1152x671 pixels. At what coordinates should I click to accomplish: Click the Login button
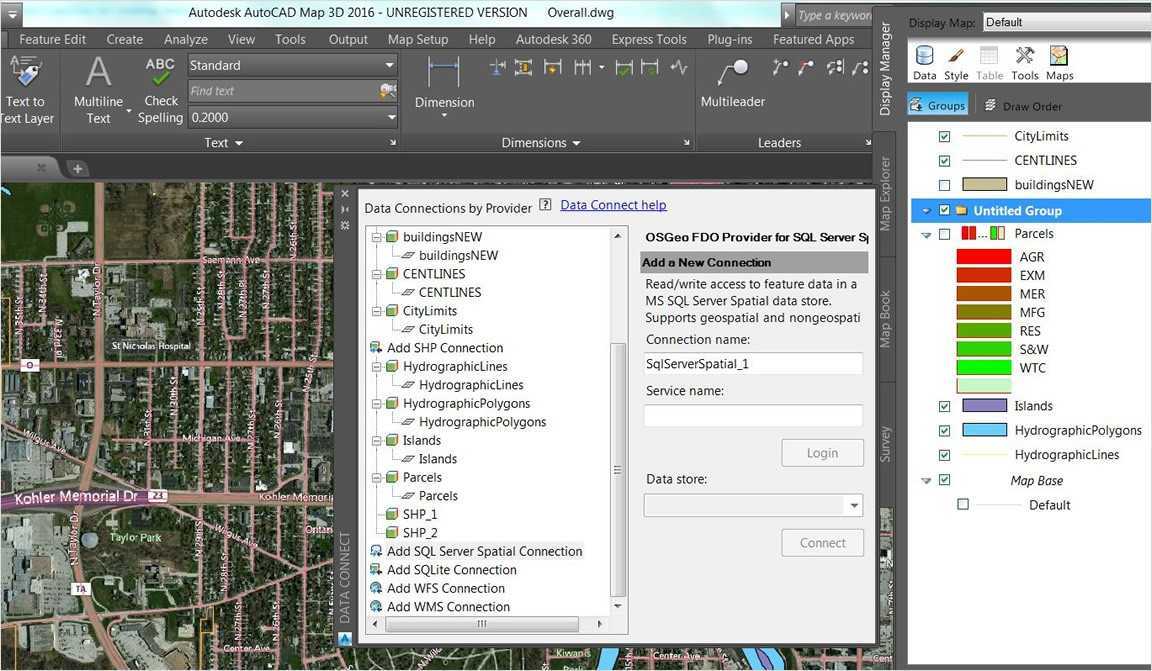[822, 453]
